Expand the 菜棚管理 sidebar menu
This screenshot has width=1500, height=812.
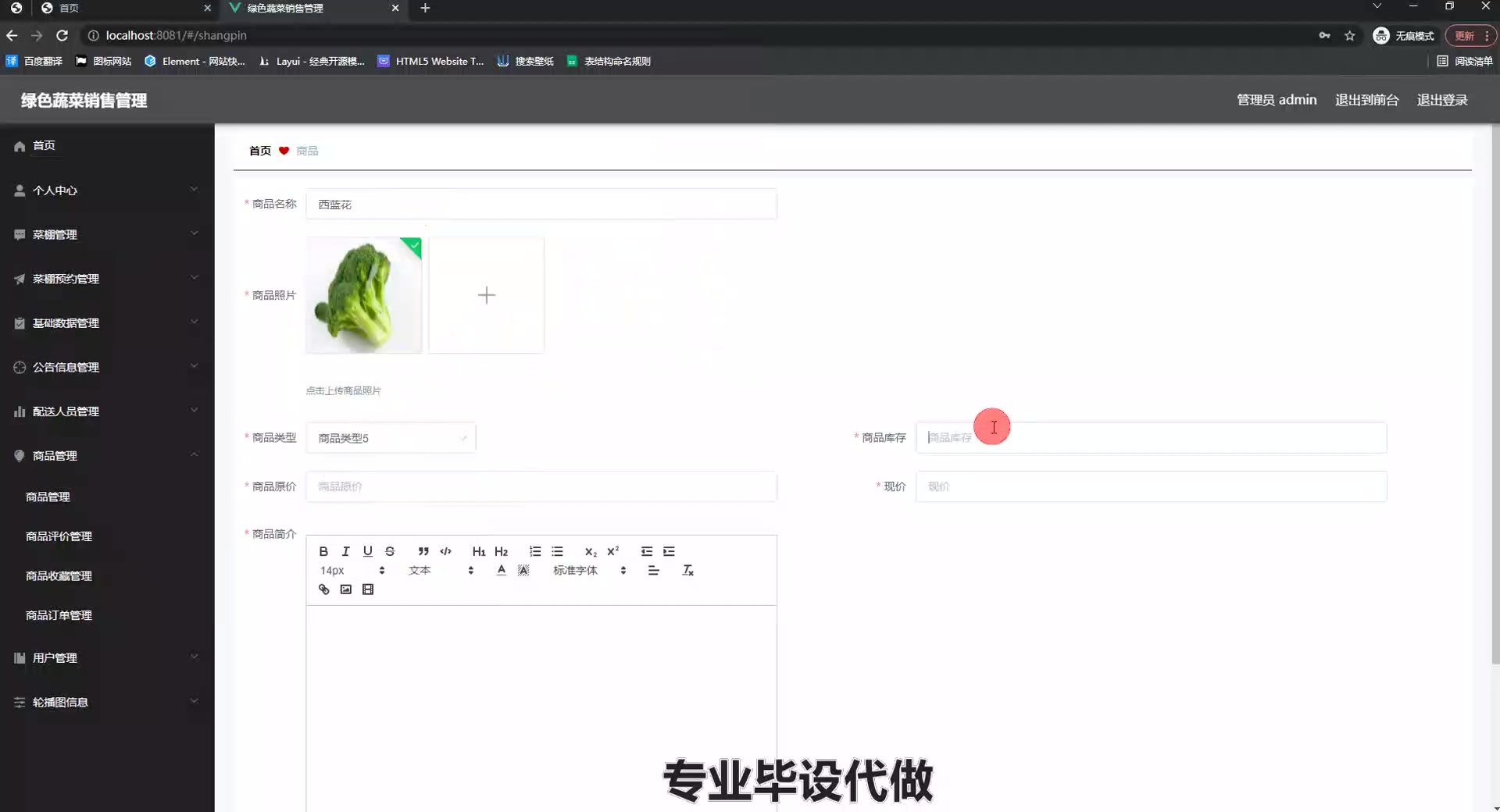107,234
